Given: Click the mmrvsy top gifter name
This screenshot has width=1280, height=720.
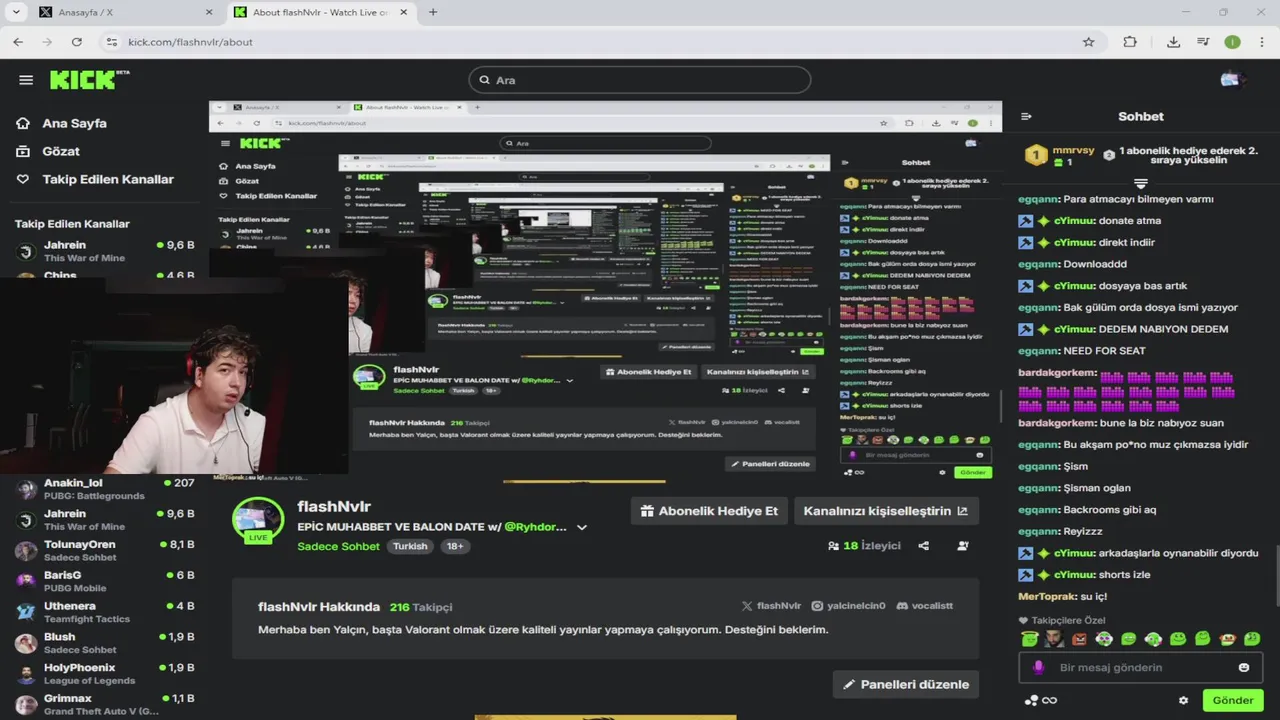Looking at the screenshot, I should (1073, 150).
